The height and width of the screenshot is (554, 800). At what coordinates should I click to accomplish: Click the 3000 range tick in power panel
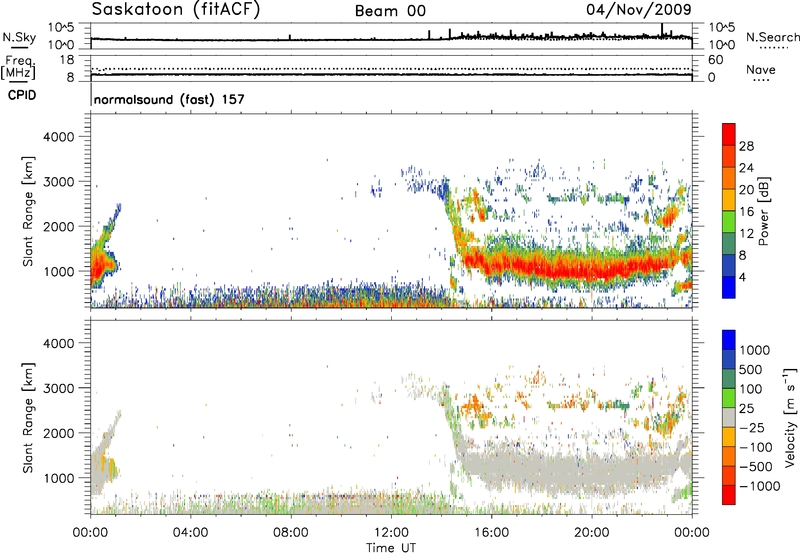(x=59, y=182)
